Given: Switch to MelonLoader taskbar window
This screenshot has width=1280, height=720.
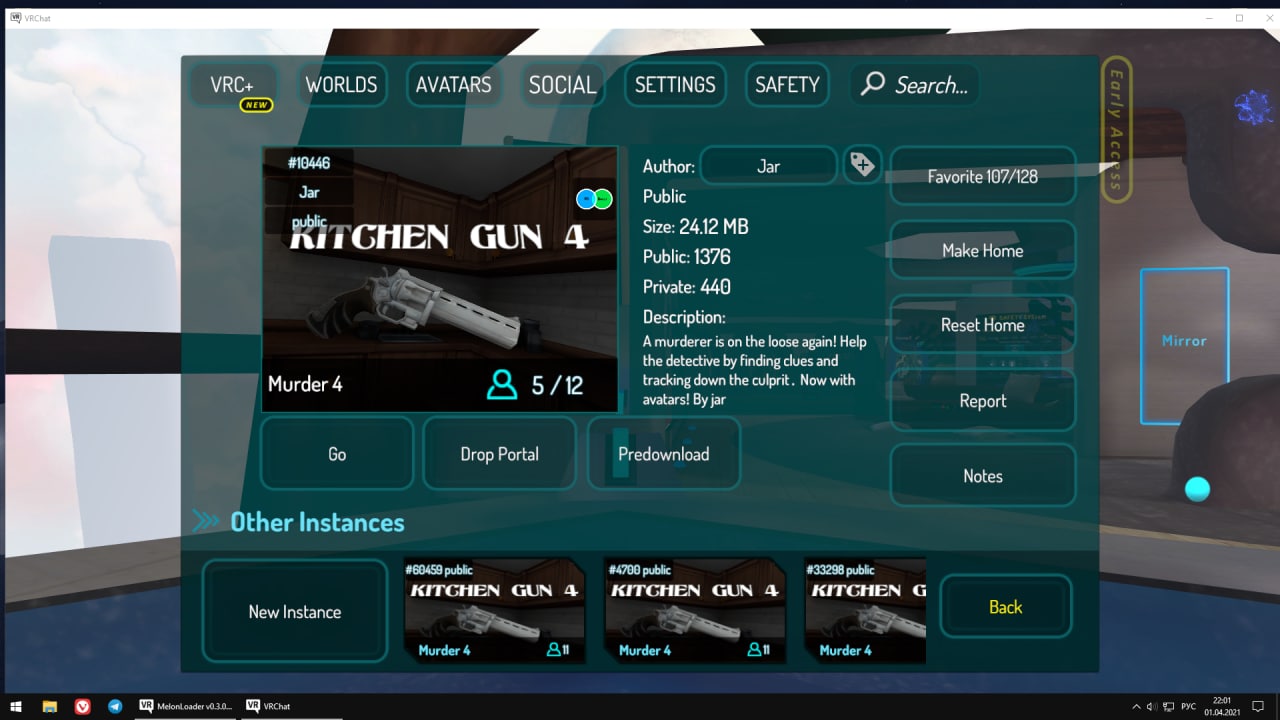Looking at the screenshot, I should 186,706.
